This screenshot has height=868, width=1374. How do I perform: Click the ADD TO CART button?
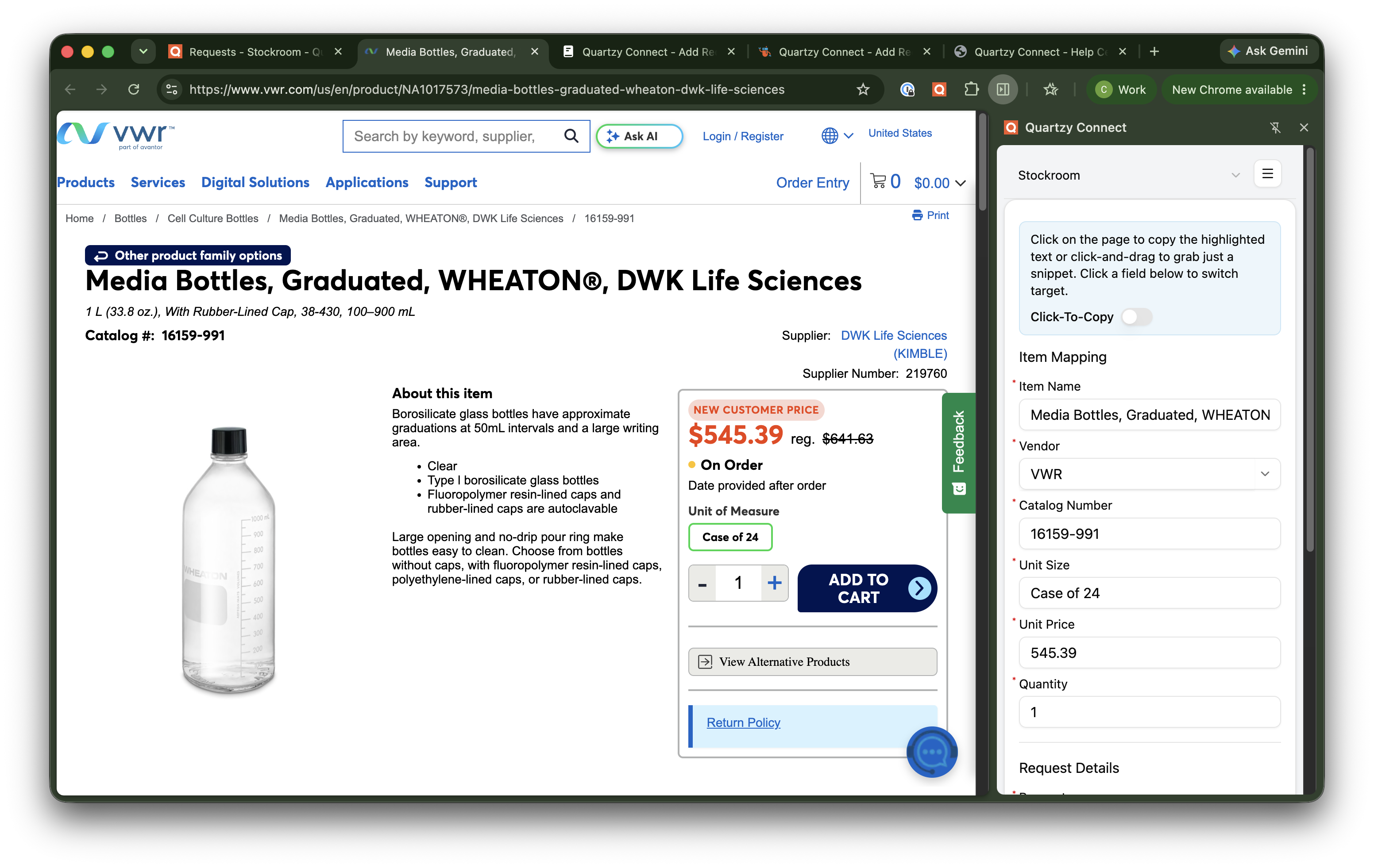(x=867, y=588)
